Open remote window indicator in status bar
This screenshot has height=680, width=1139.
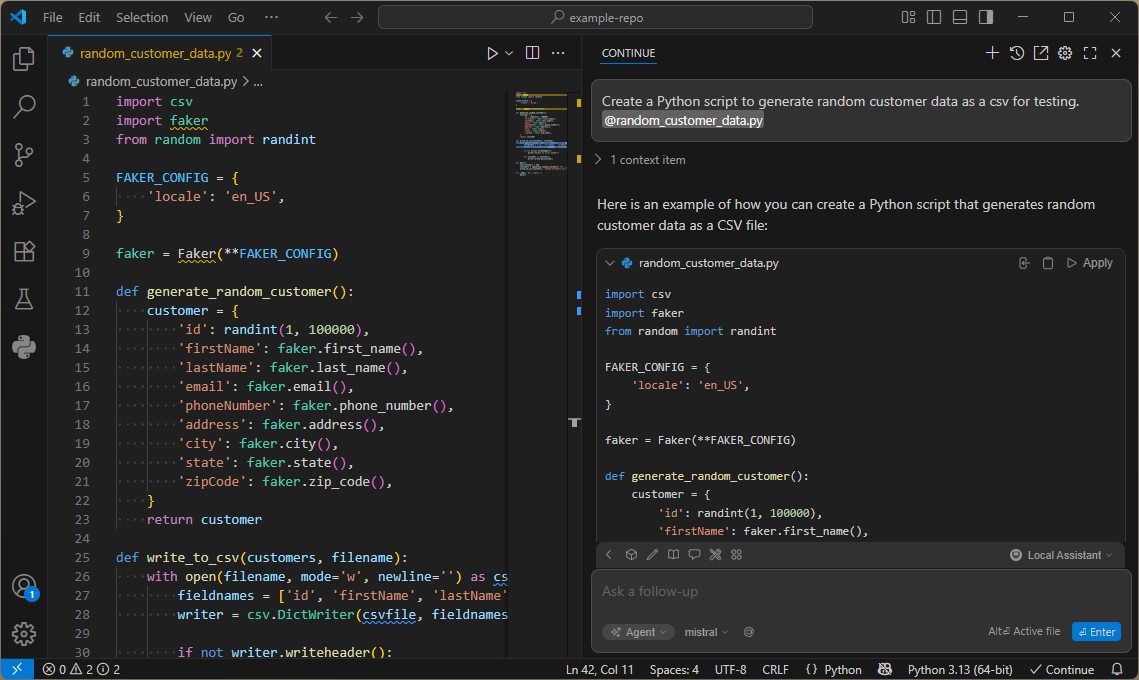pyautogui.click(x=17, y=670)
